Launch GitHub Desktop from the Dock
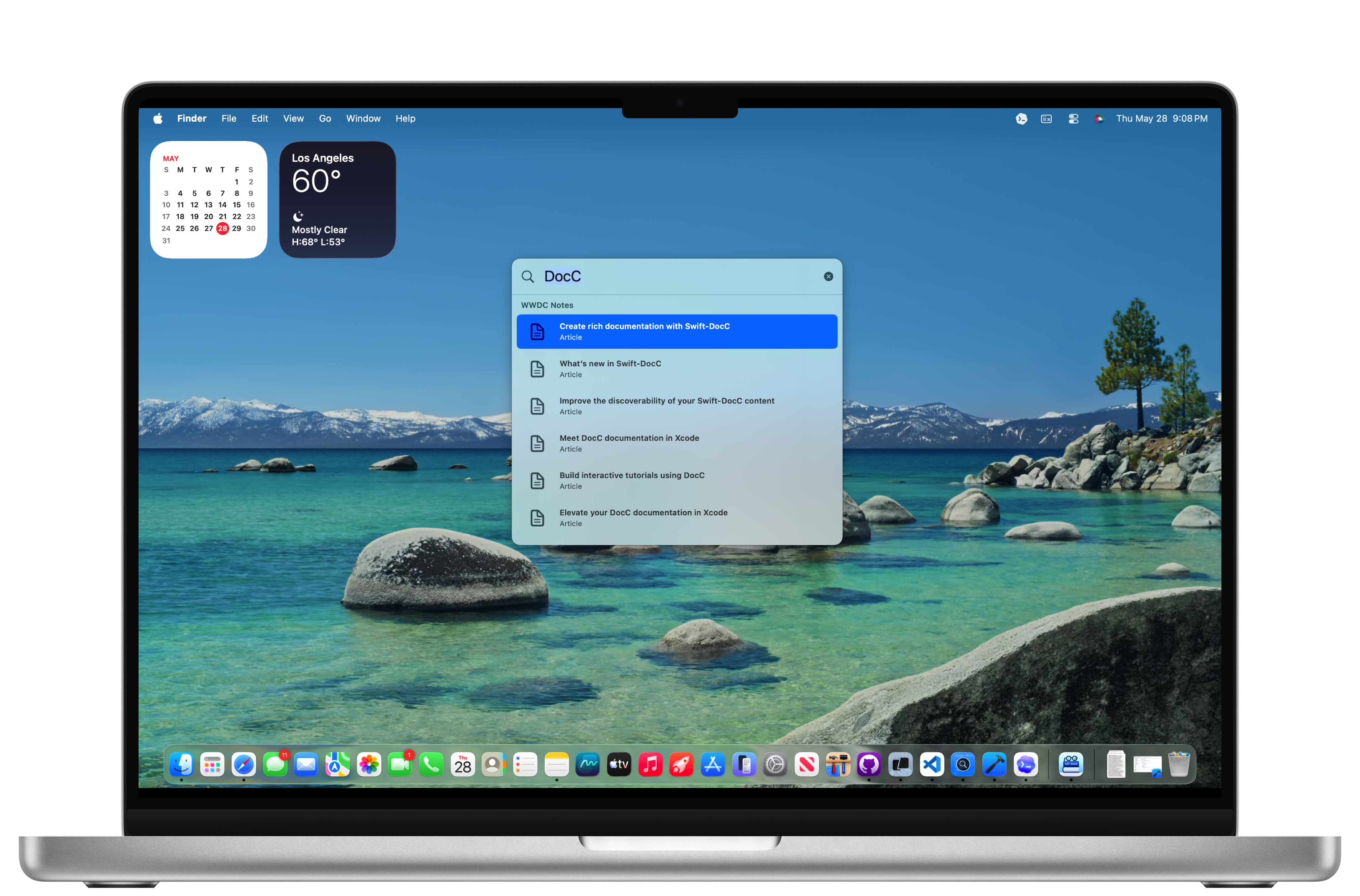Viewport: 1360px width, 896px height. (869, 764)
